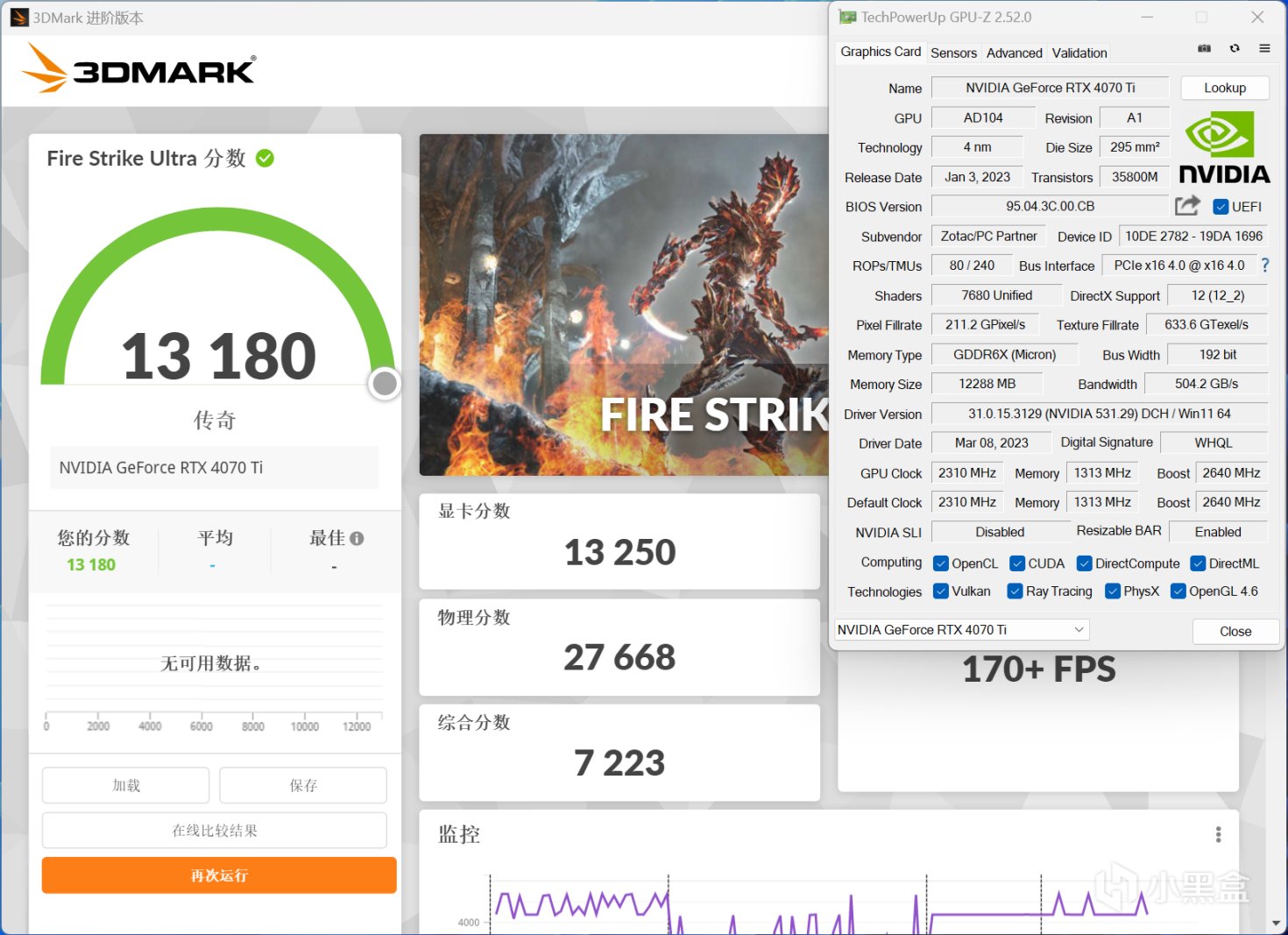This screenshot has height=935, width=1288.
Task: Click the 3DMark logo
Action: (x=139, y=68)
